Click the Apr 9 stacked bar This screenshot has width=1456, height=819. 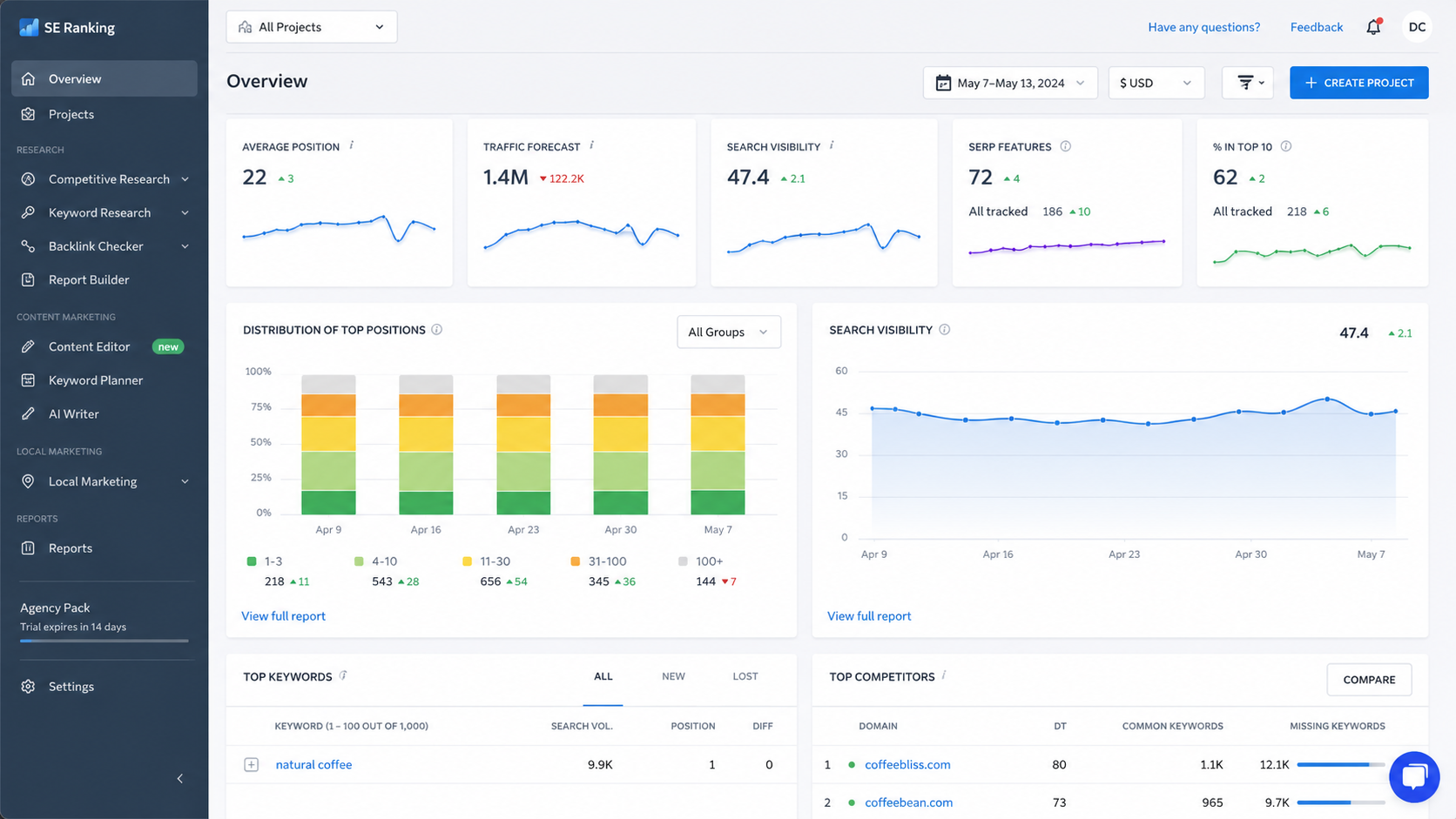coord(328,445)
